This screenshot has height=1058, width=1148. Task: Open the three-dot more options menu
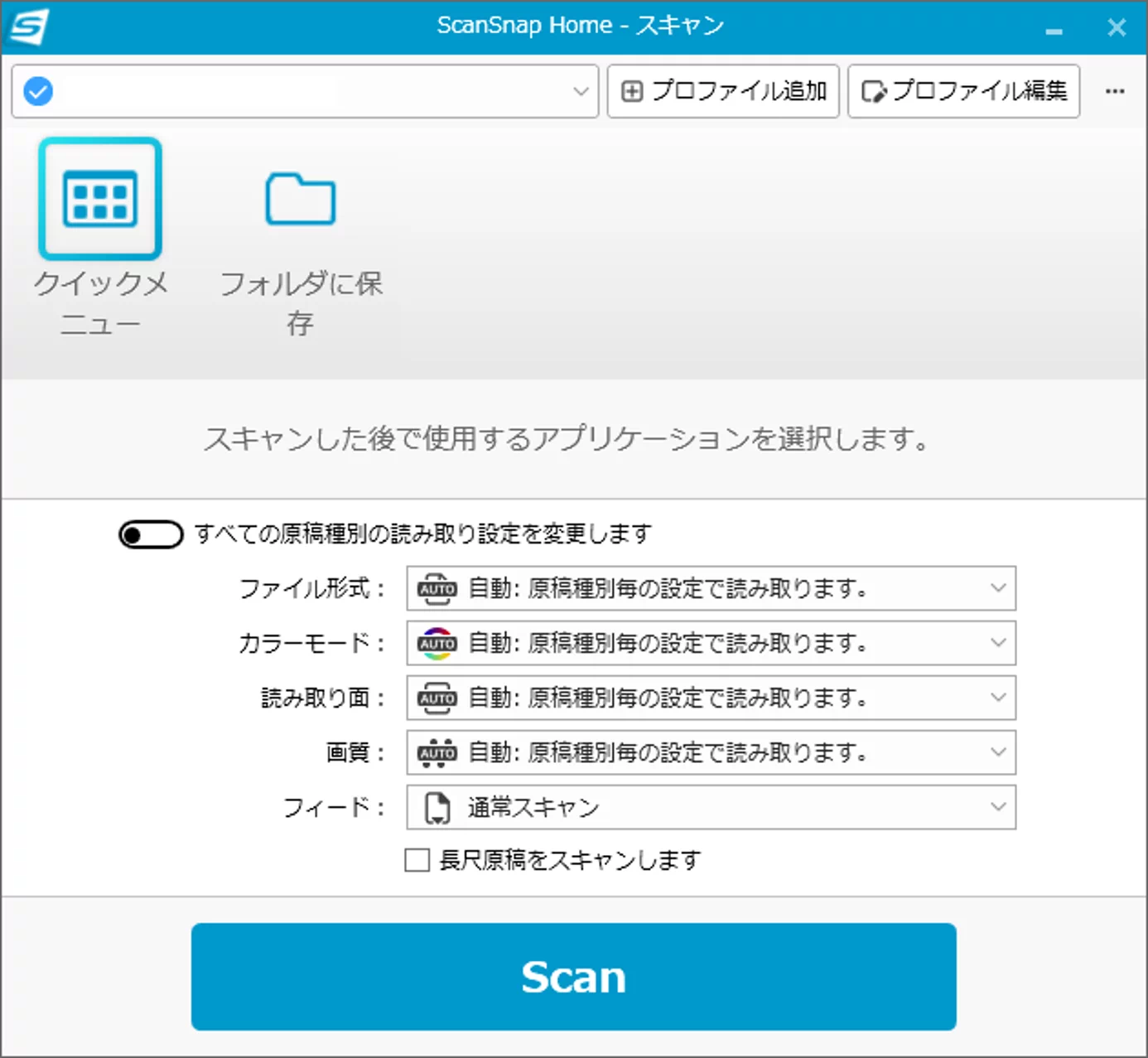(x=1115, y=91)
